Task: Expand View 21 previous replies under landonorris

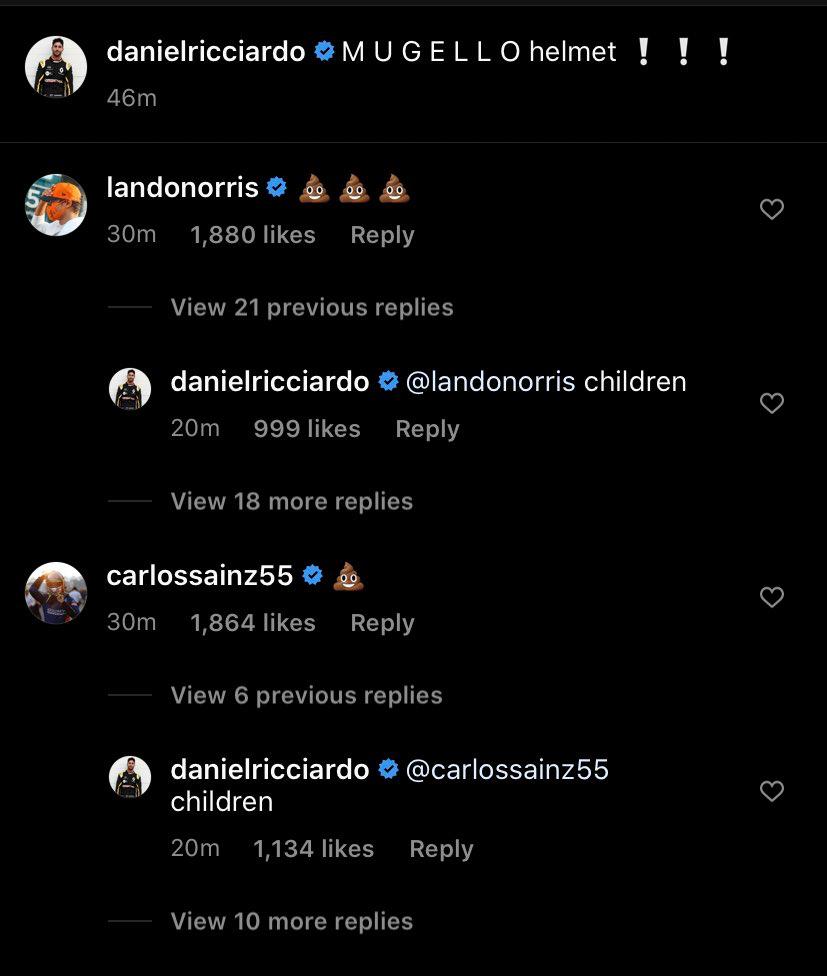Action: pos(311,307)
